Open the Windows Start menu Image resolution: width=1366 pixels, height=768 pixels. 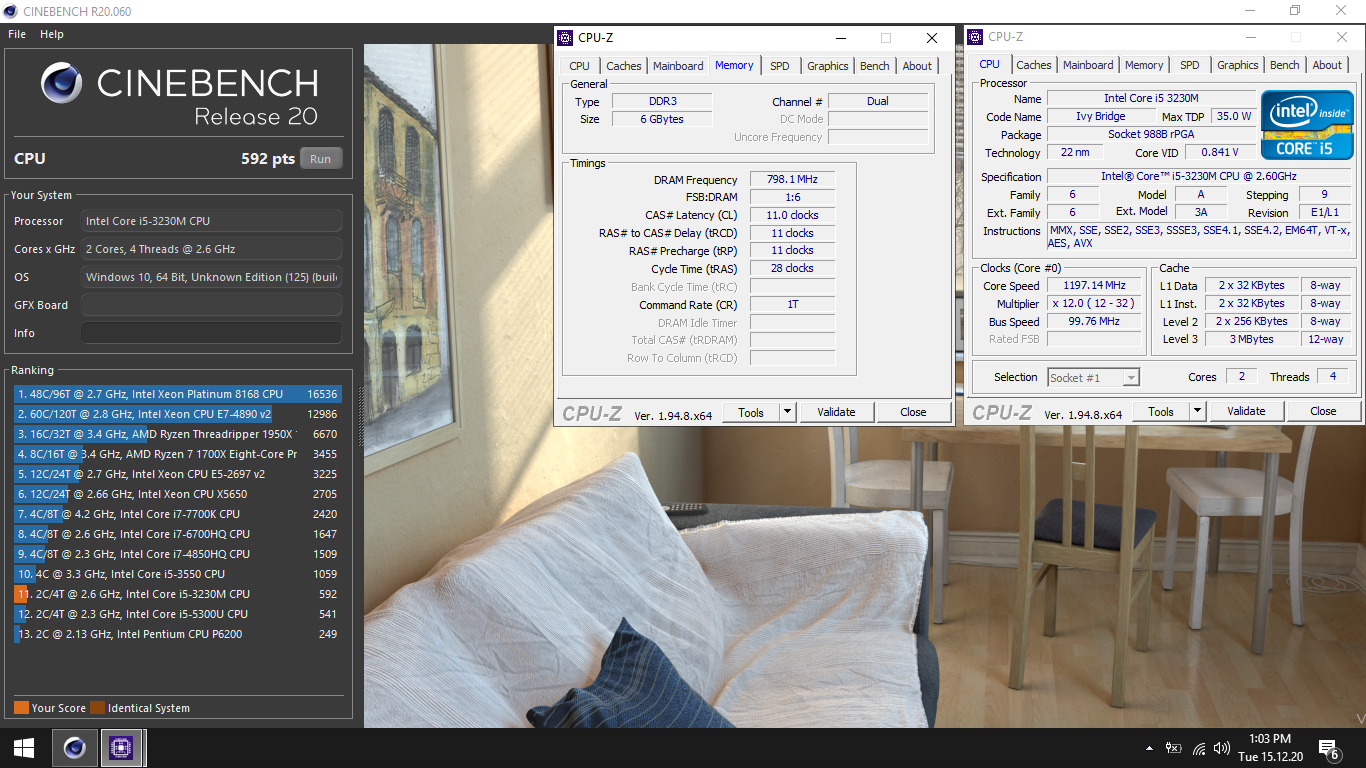[x=24, y=747]
